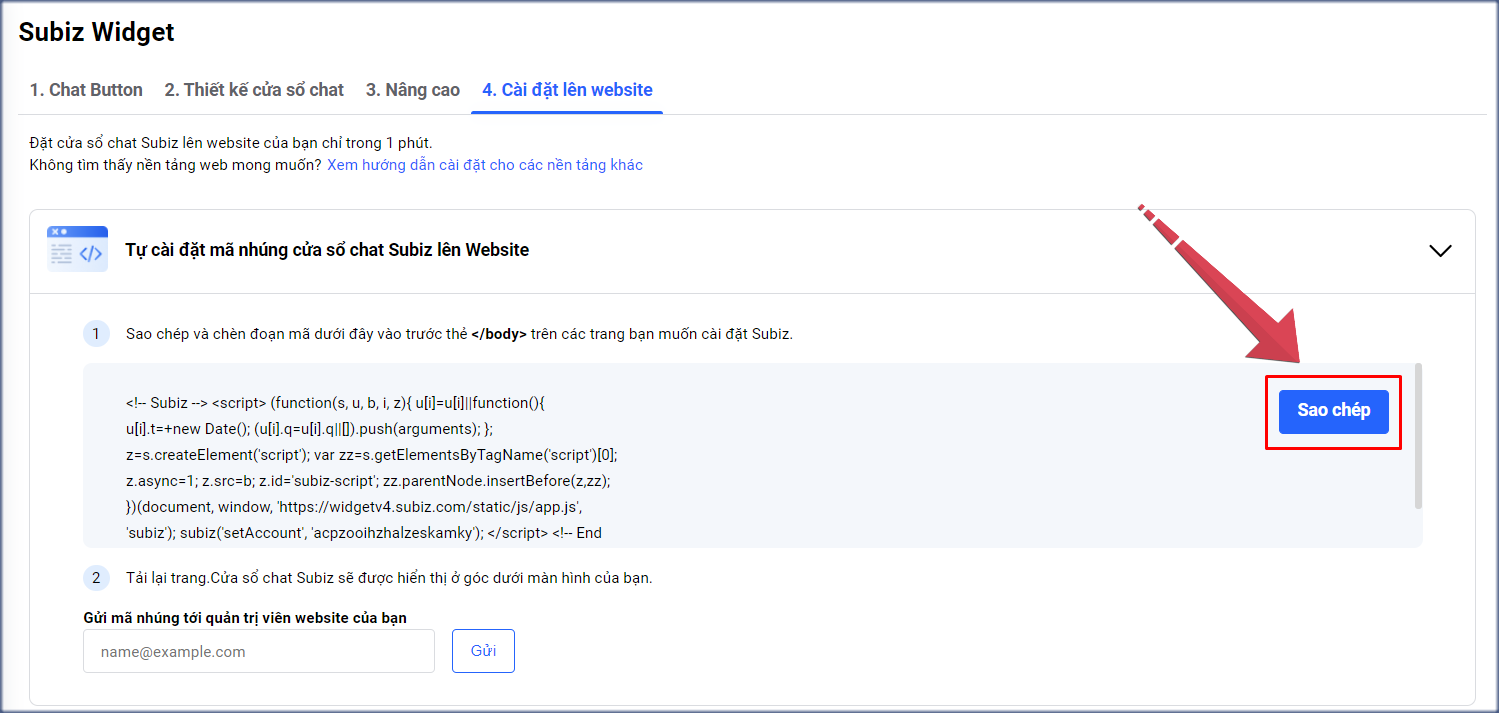Click the Tự cài đặt mã nhúng heading

(327, 250)
